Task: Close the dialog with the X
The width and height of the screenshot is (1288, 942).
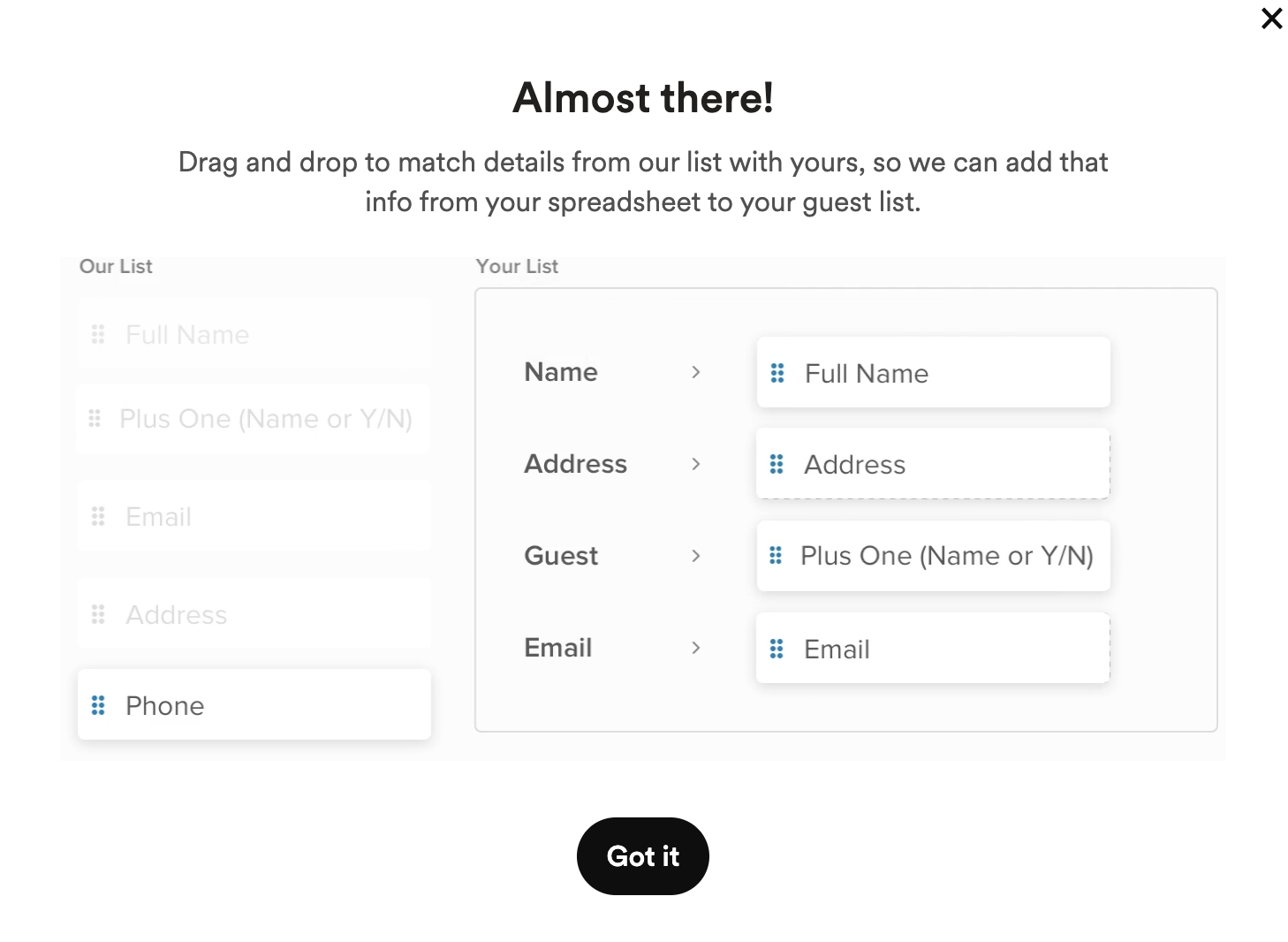Action: 1272,19
